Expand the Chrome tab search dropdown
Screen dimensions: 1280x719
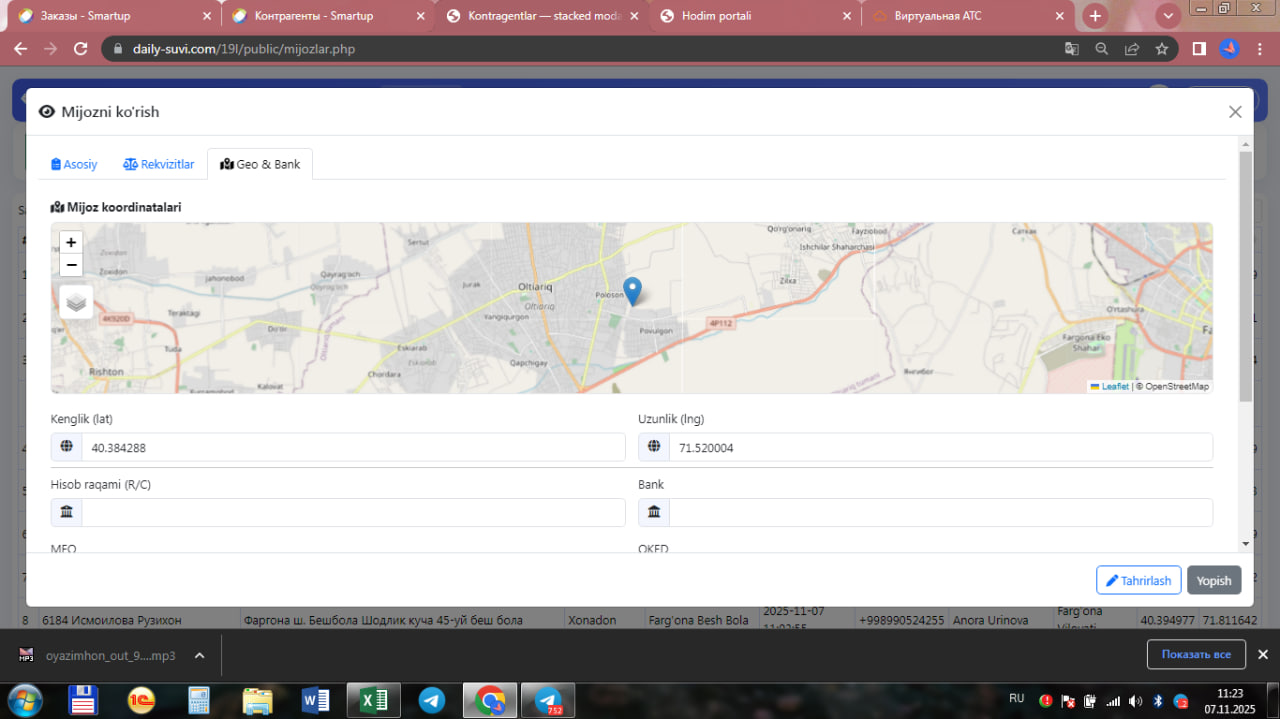(1168, 16)
